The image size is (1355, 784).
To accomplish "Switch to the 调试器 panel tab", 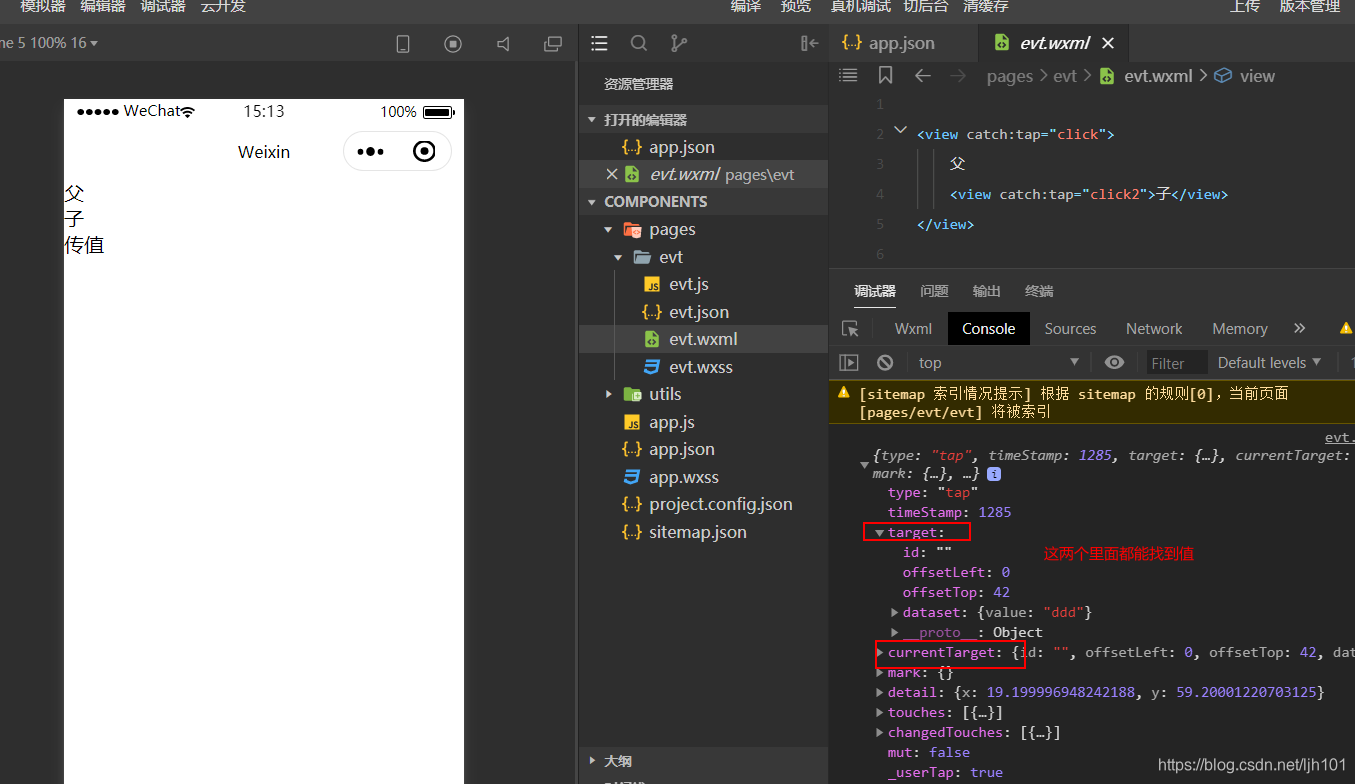I will [875, 291].
